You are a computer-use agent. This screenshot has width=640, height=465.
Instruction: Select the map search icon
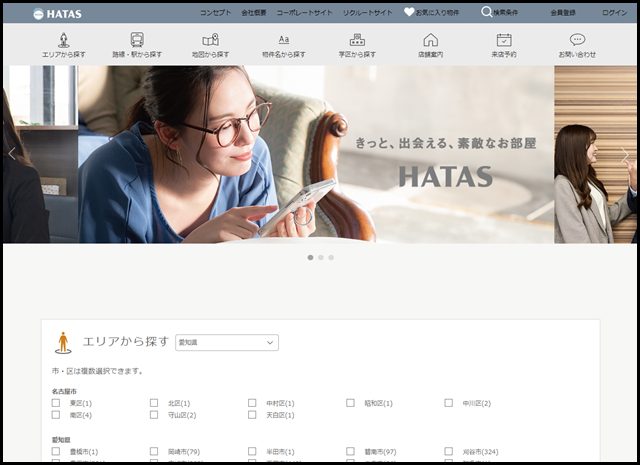tap(210, 40)
